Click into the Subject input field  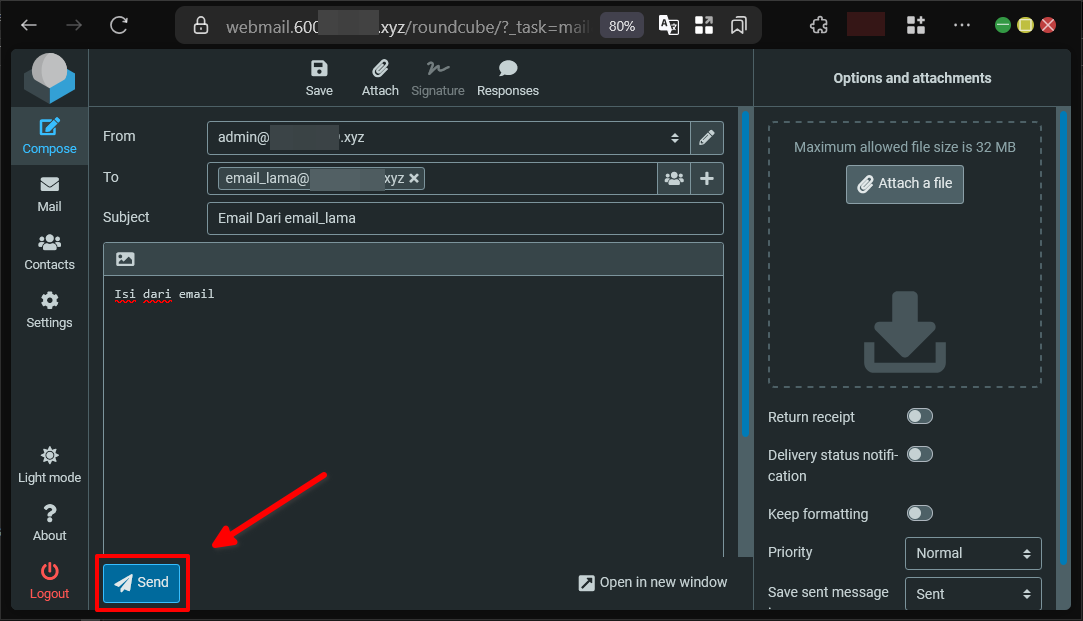464,218
